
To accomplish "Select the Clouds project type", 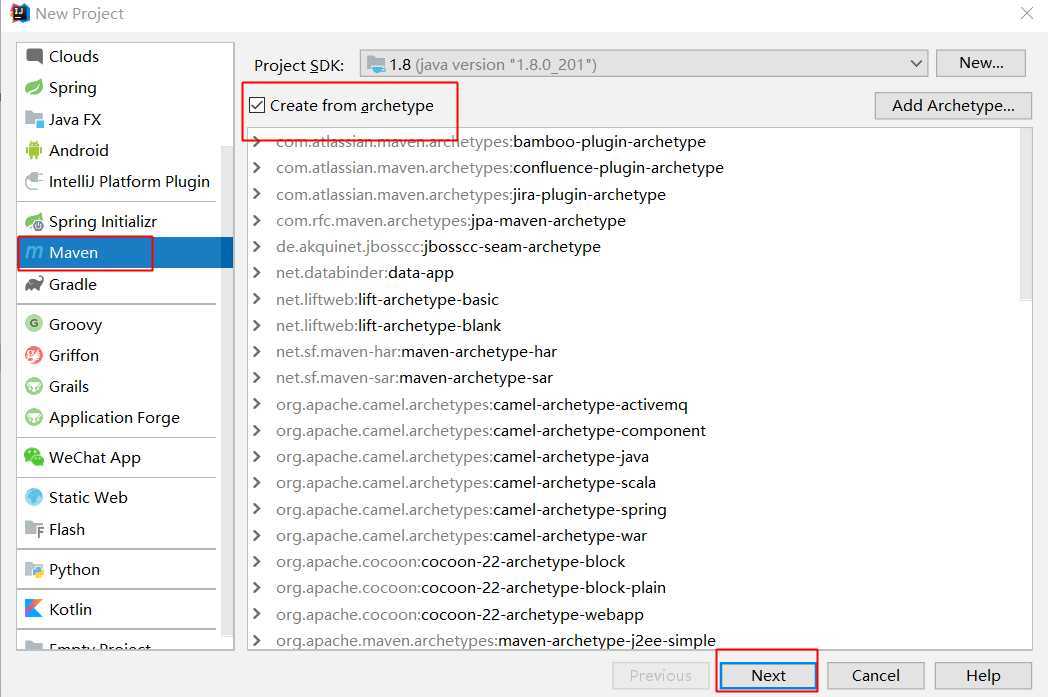I will click(x=74, y=56).
